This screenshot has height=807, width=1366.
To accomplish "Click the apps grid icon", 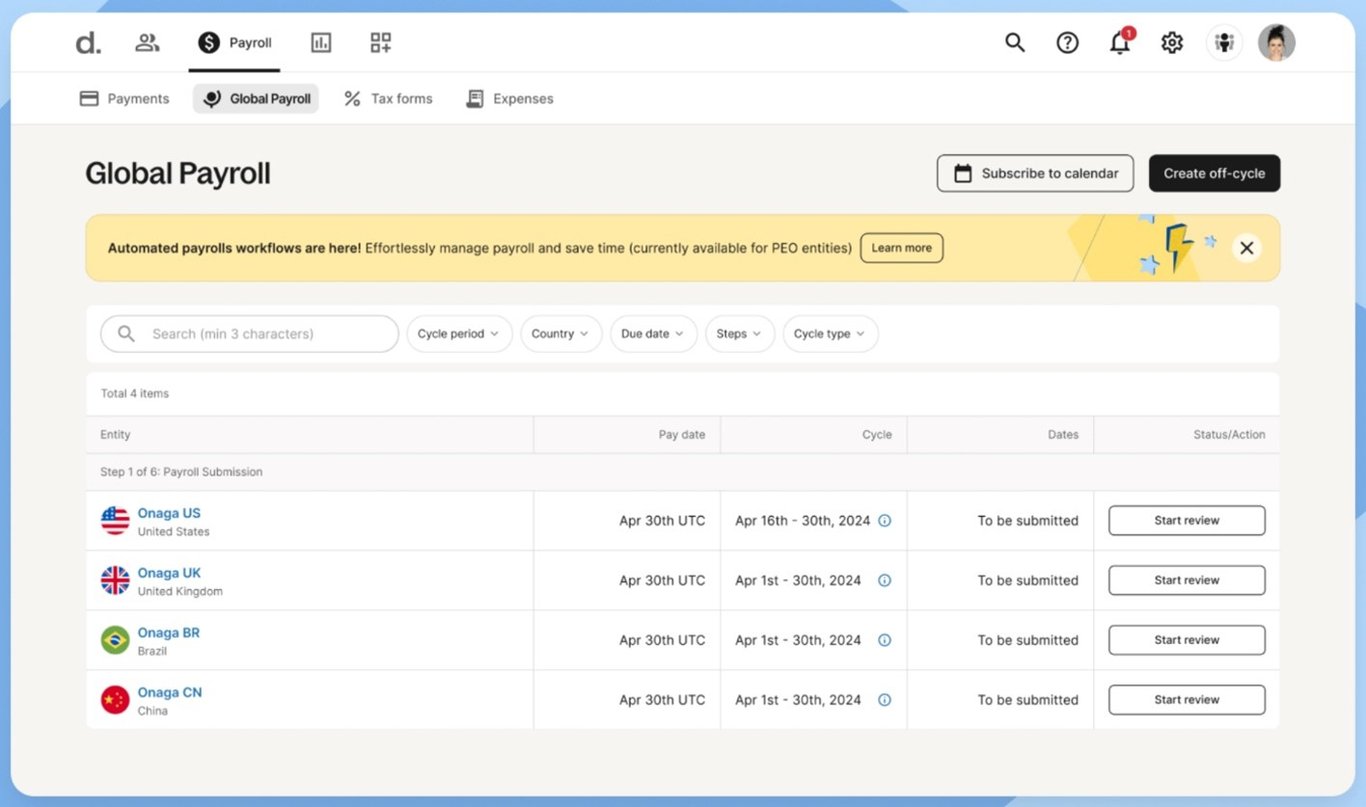I will tap(379, 42).
